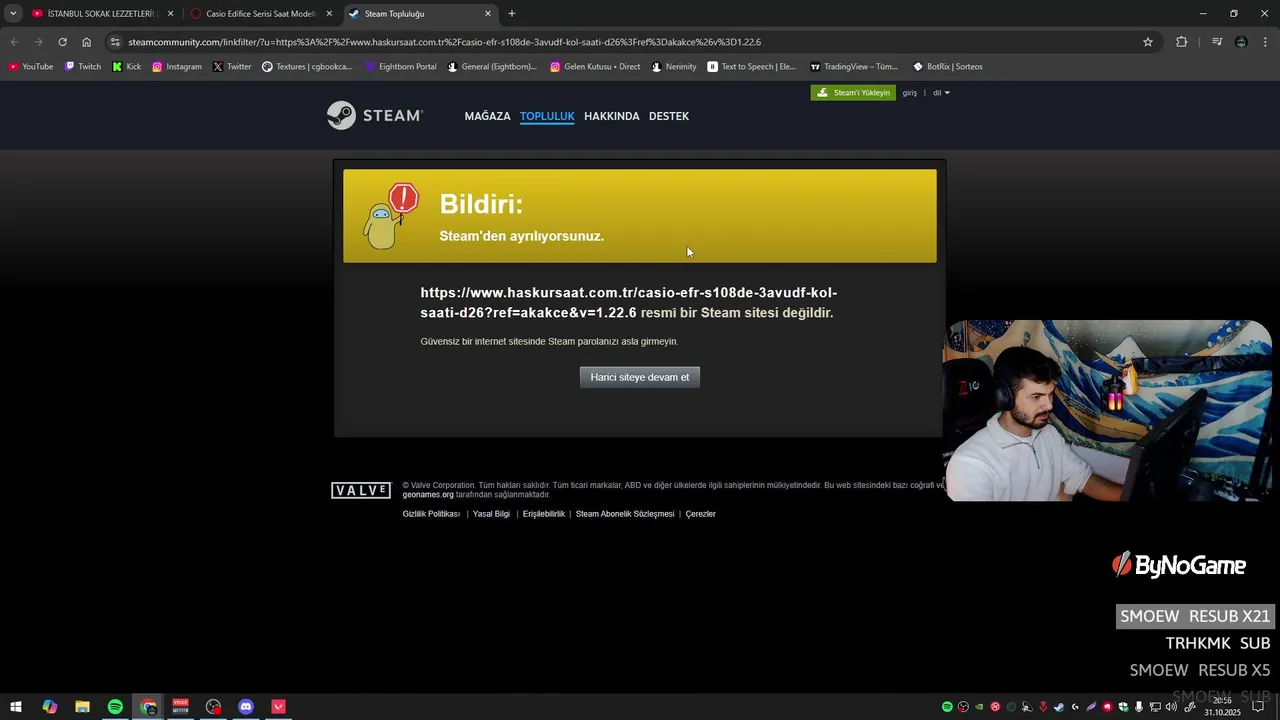Open the Textures cgbookcase bookmark
The image size is (1280, 720).
pyautogui.click(x=307, y=67)
